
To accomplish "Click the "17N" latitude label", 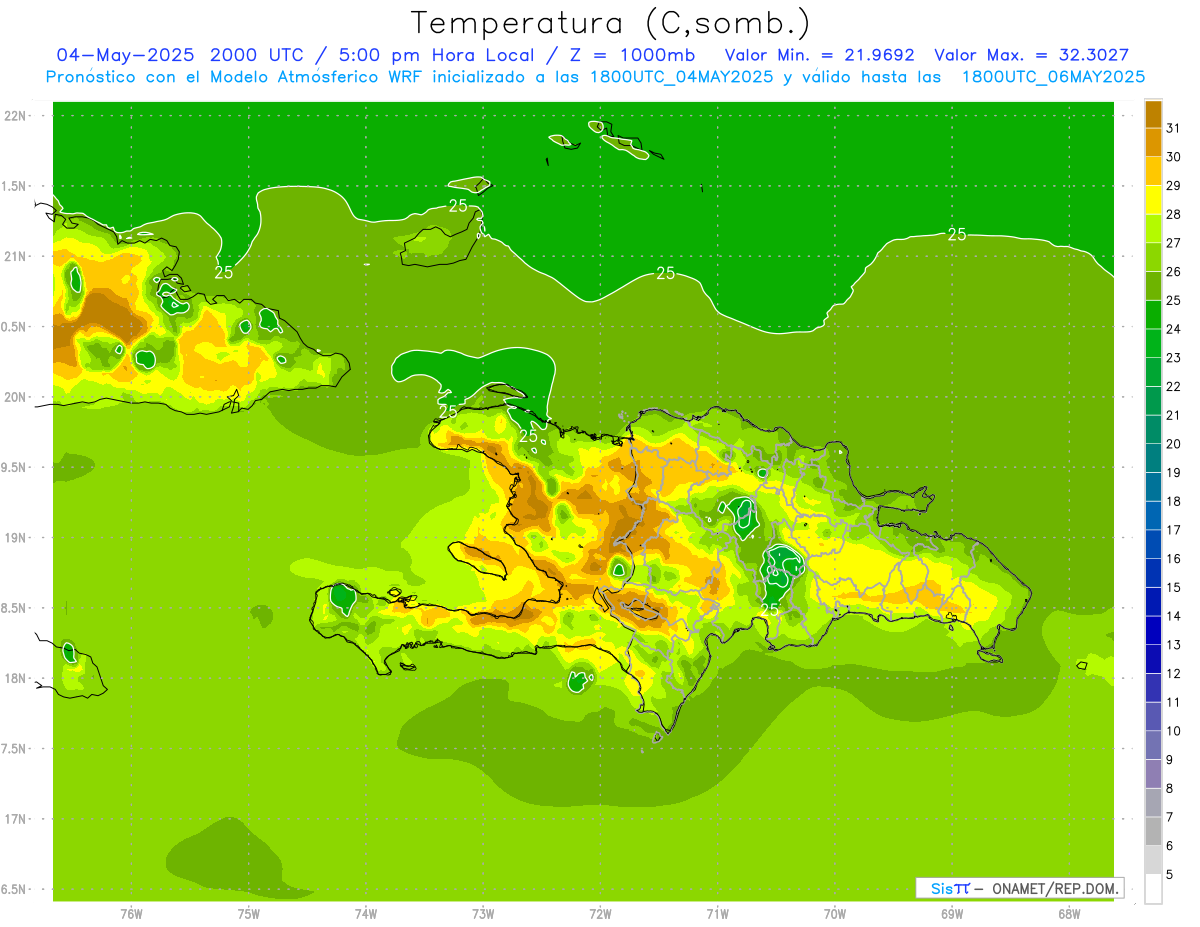I will (17, 819).
